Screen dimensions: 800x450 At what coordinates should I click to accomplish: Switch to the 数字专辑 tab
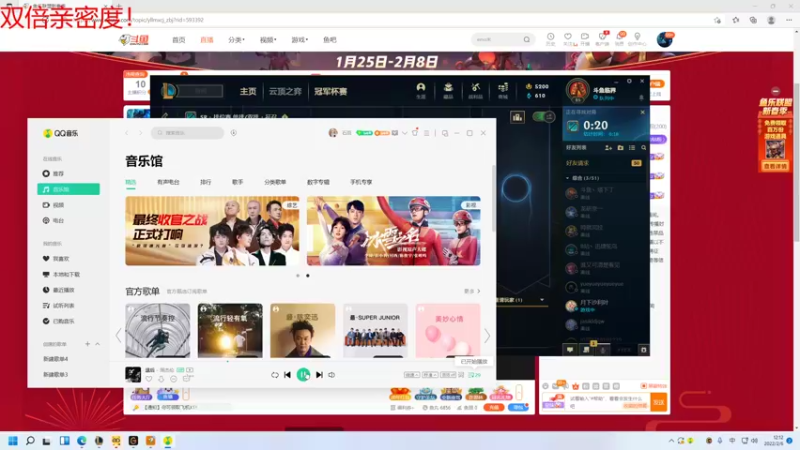pos(318,182)
